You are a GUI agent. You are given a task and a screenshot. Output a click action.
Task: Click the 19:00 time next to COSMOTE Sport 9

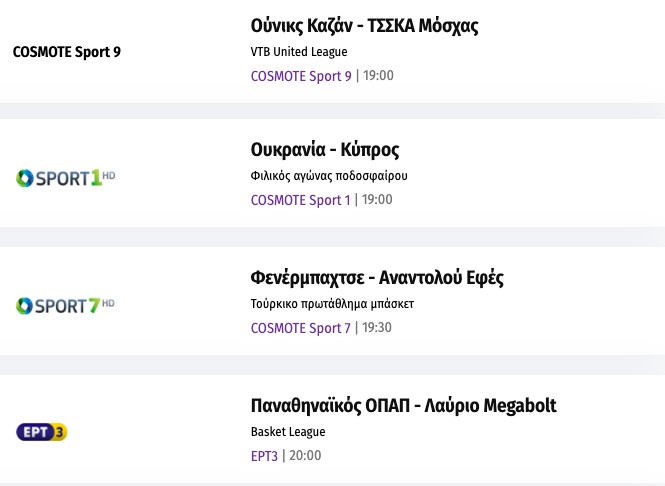click(378, 76)
